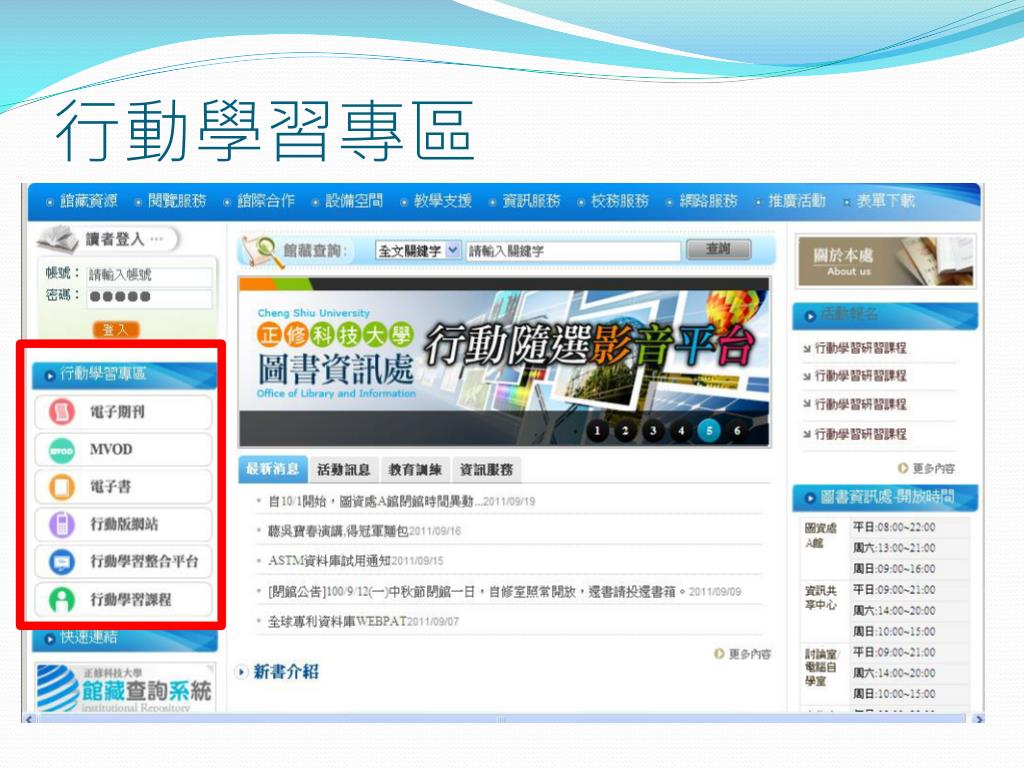Viewport: 1024px width, 768px height.
Task: Switch to the 活動訊息 tab
Action: (x=344, y=470)
